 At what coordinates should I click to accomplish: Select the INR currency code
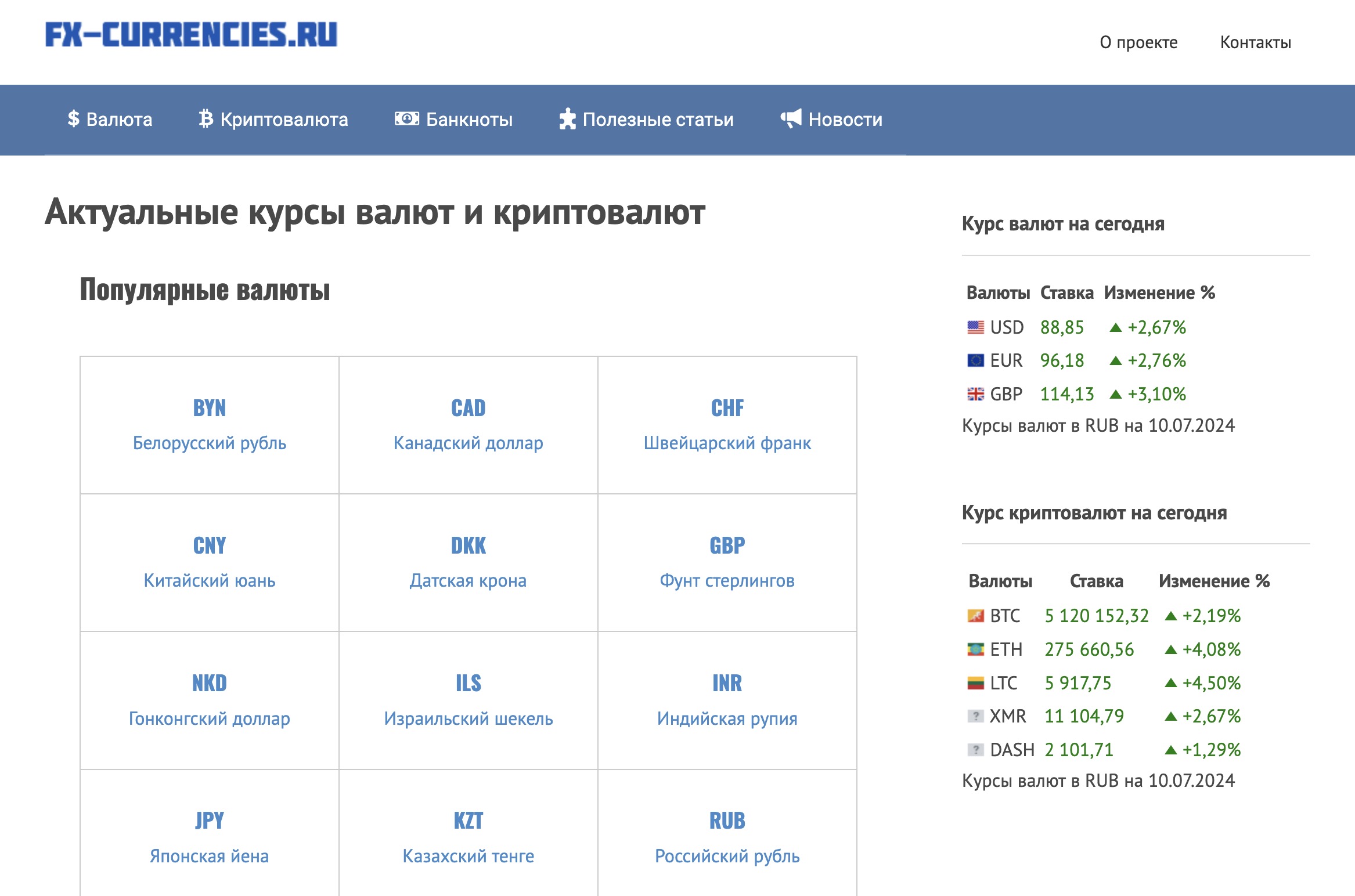(727, 684)
